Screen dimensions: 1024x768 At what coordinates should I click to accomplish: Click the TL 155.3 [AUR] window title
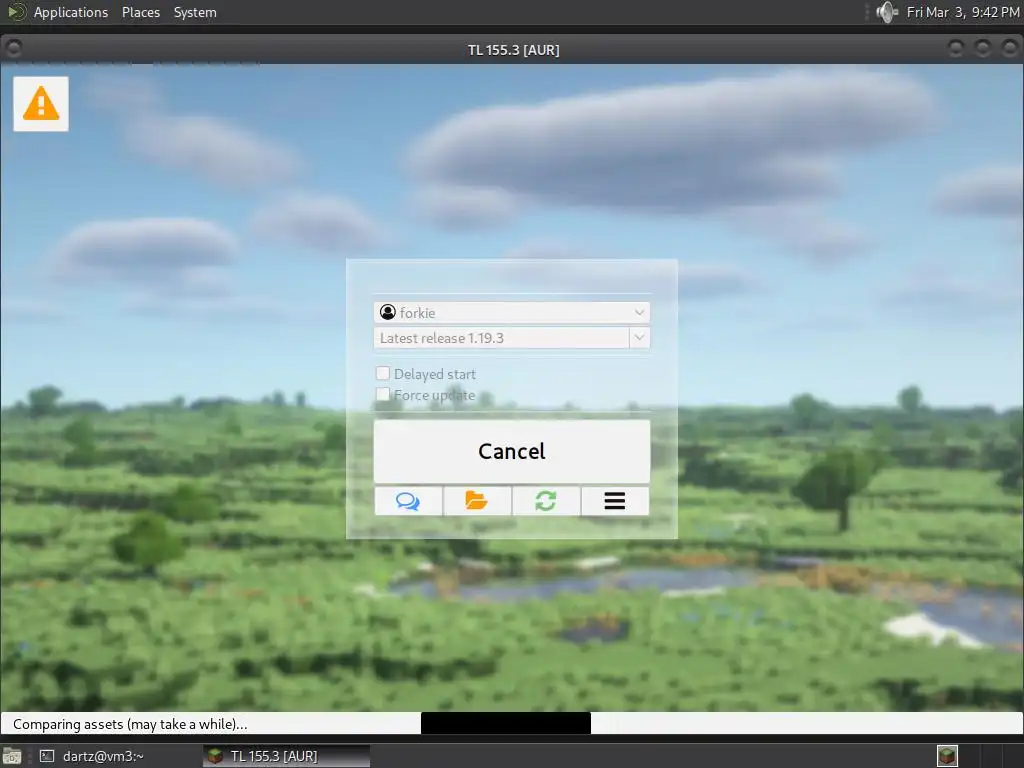pos(513,50)
